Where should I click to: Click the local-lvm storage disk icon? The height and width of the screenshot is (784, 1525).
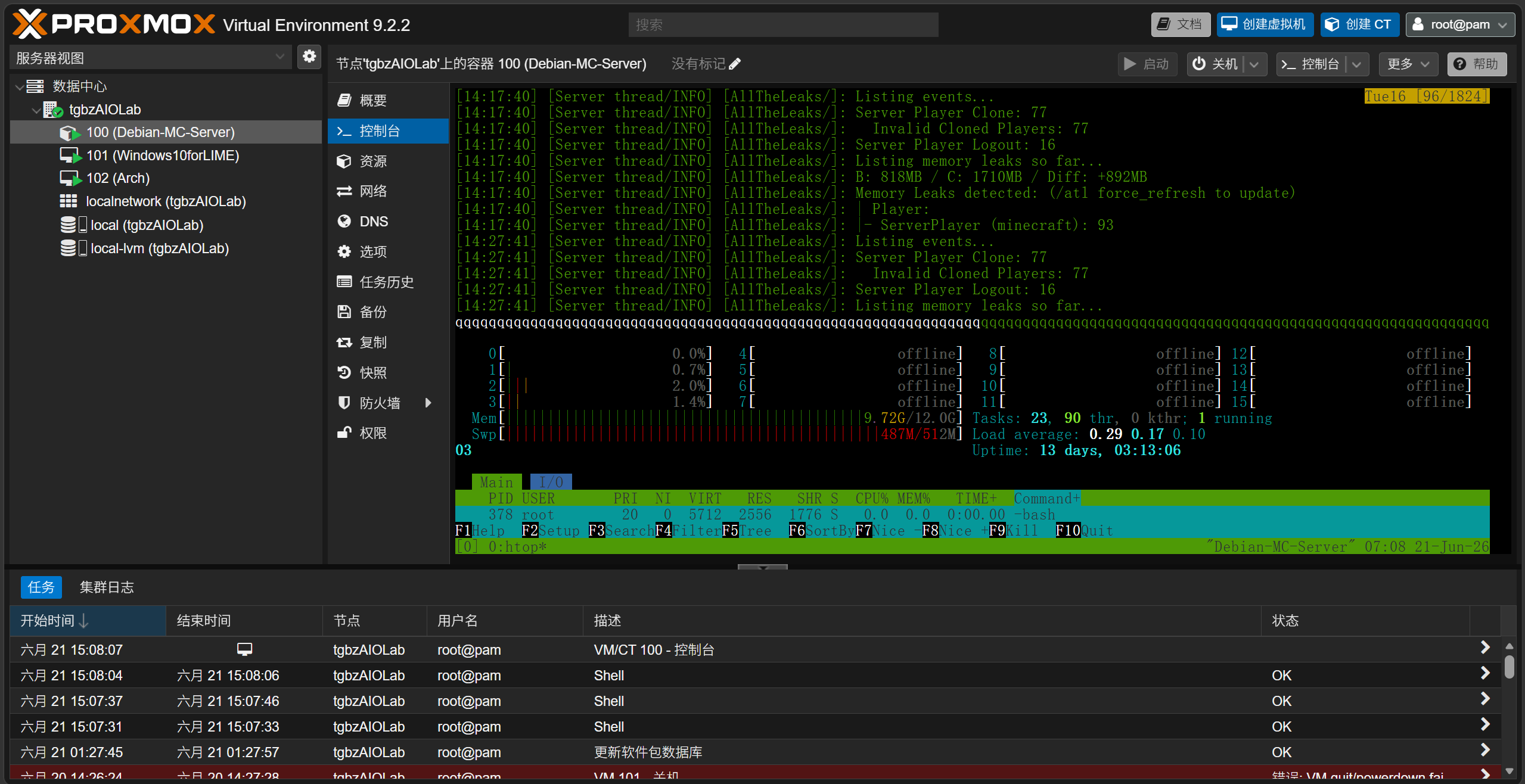[74, 248]
